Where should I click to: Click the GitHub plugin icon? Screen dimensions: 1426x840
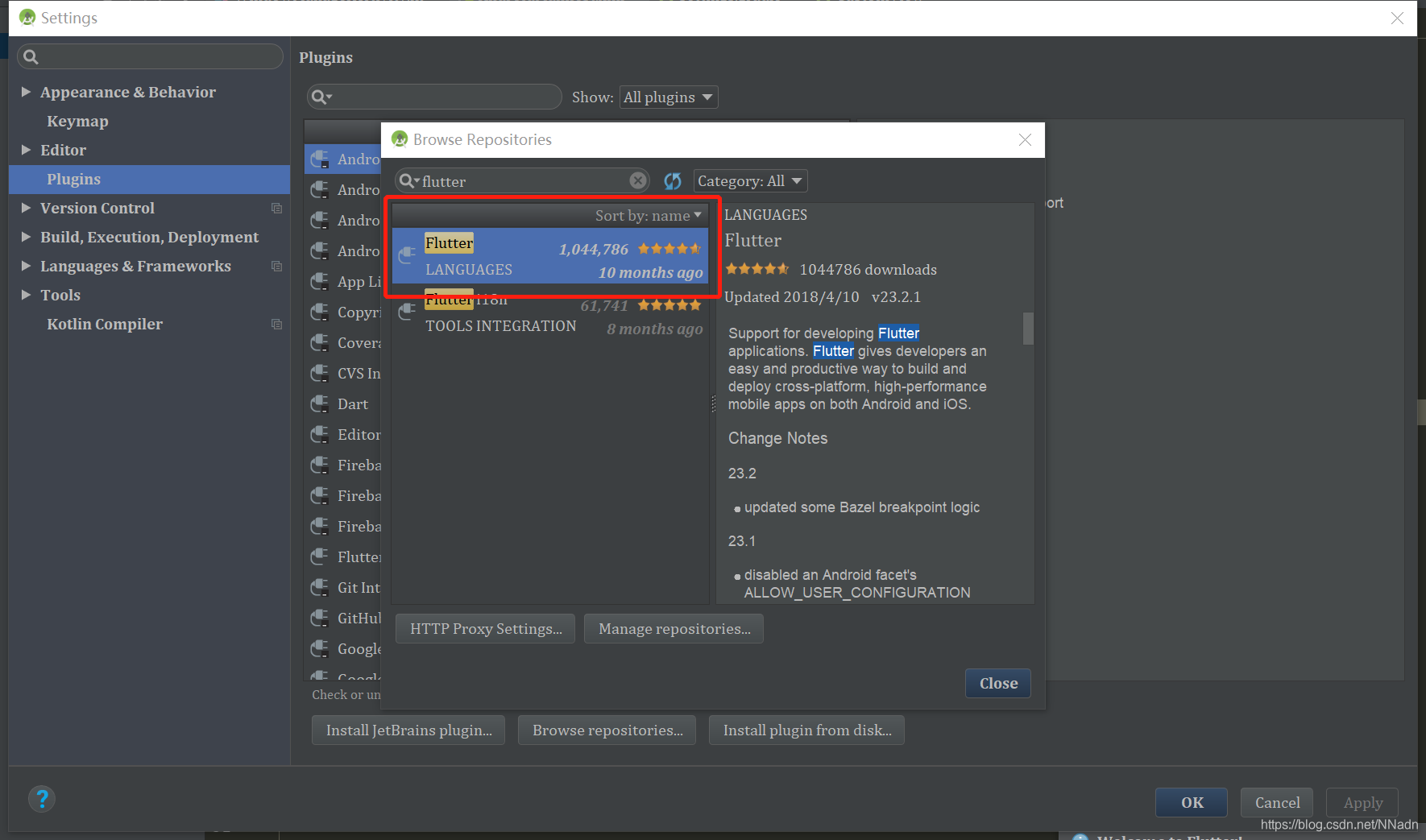coord(320,618)
